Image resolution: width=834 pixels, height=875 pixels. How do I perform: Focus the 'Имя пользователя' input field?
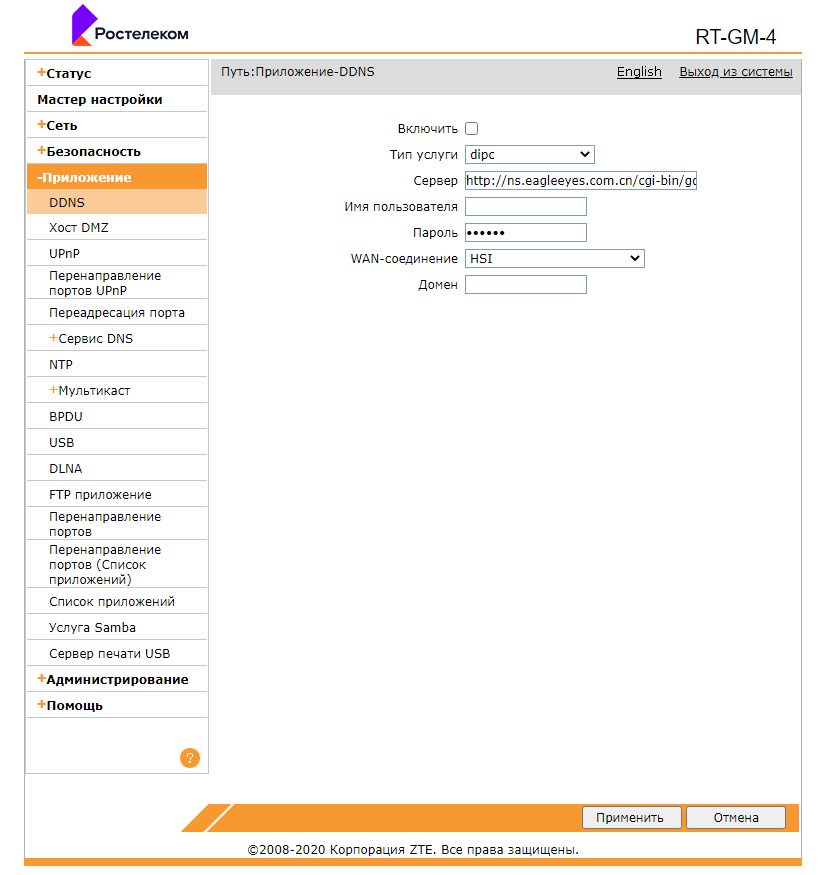(x=526, y=207)
